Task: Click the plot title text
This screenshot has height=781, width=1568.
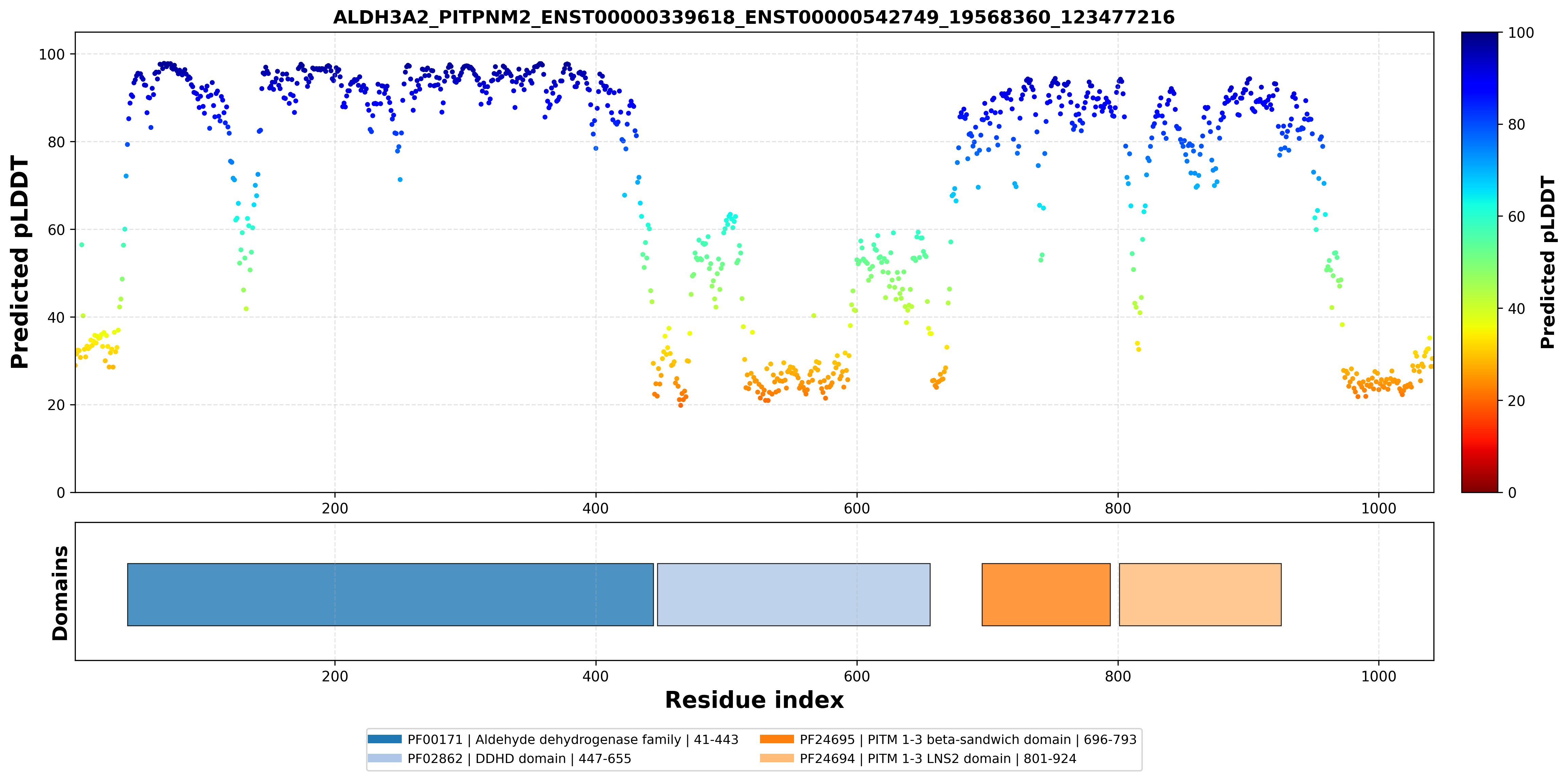Action: (754, 17)
